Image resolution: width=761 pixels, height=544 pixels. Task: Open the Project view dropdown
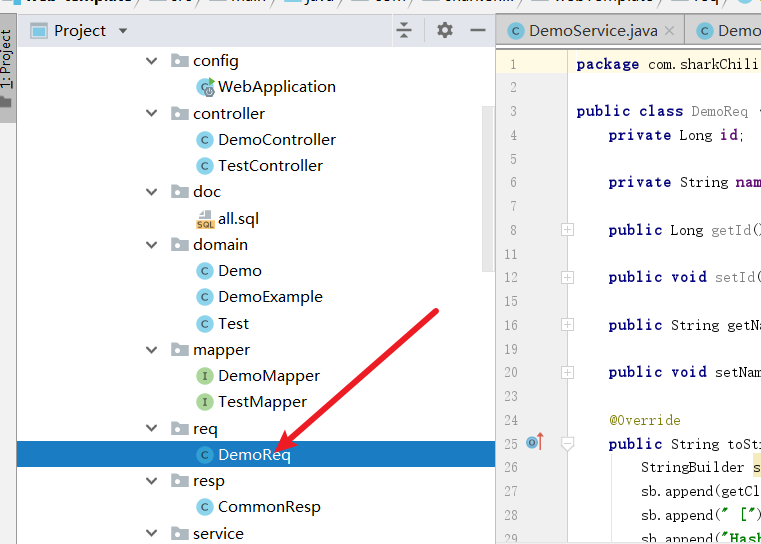(x=123, y=31)
